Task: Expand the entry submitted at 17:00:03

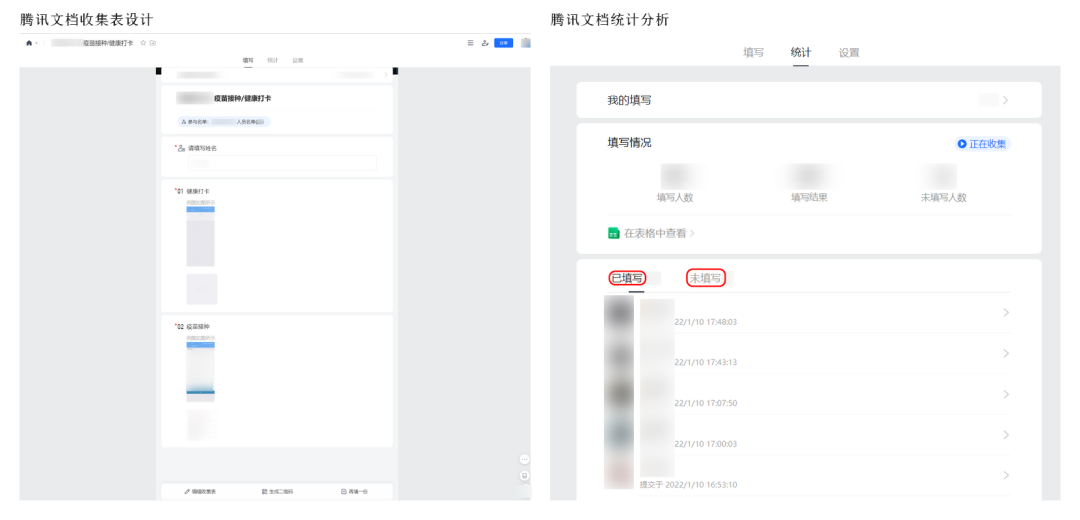Action: tap(1006, 435)
